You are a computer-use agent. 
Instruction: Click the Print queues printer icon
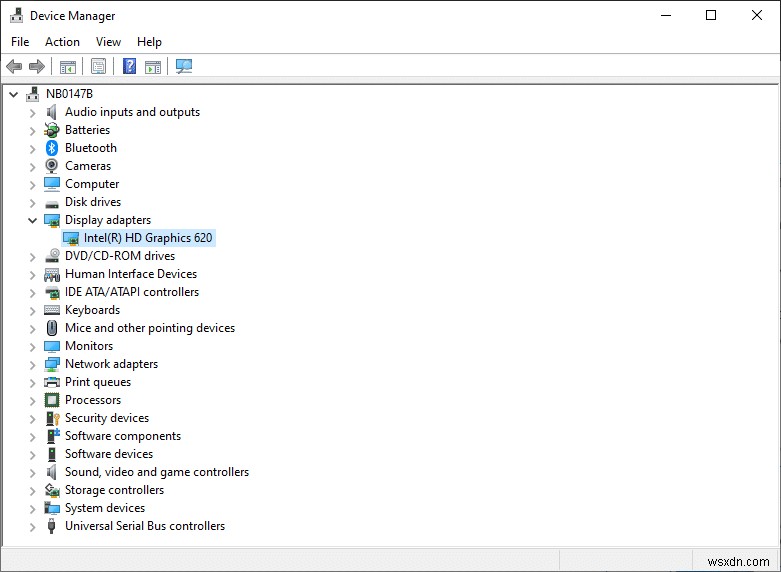click(x=52, y=382)
